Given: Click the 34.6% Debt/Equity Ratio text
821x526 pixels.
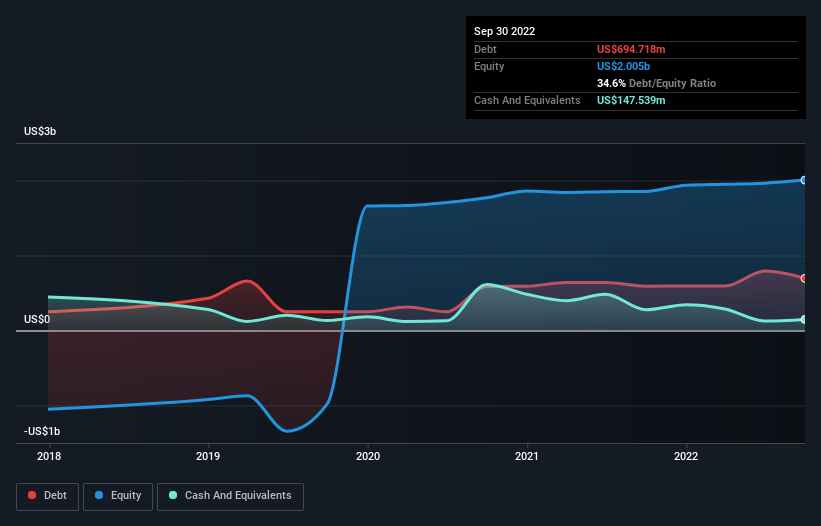Looking at the screenshot, I should [x=656, y=83].
